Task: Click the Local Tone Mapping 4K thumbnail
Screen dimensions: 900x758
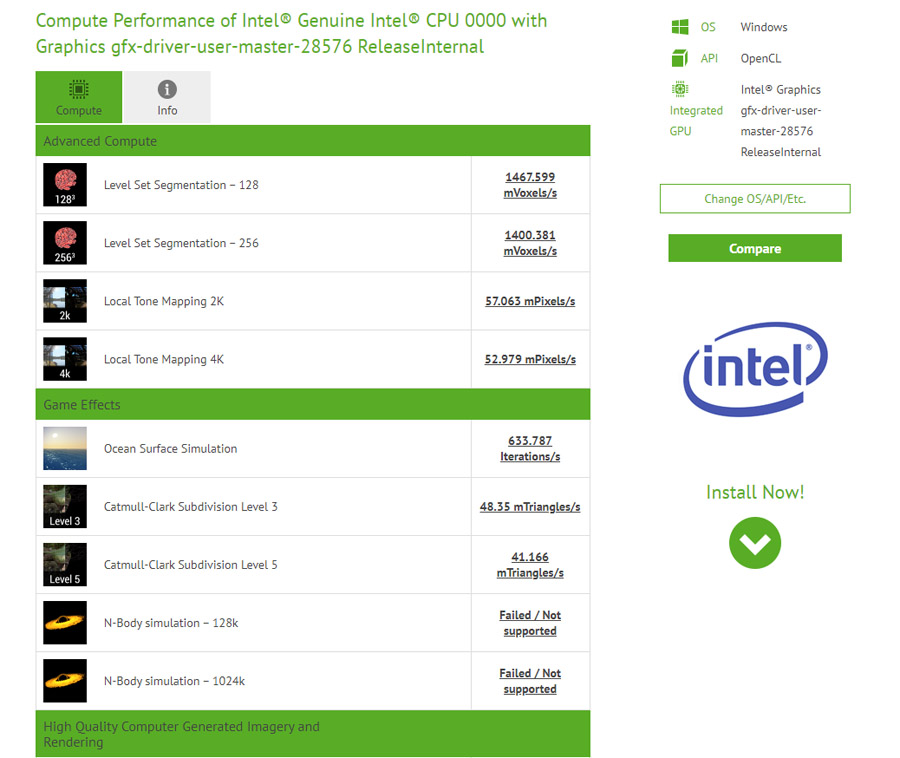Action: point(65,359)
